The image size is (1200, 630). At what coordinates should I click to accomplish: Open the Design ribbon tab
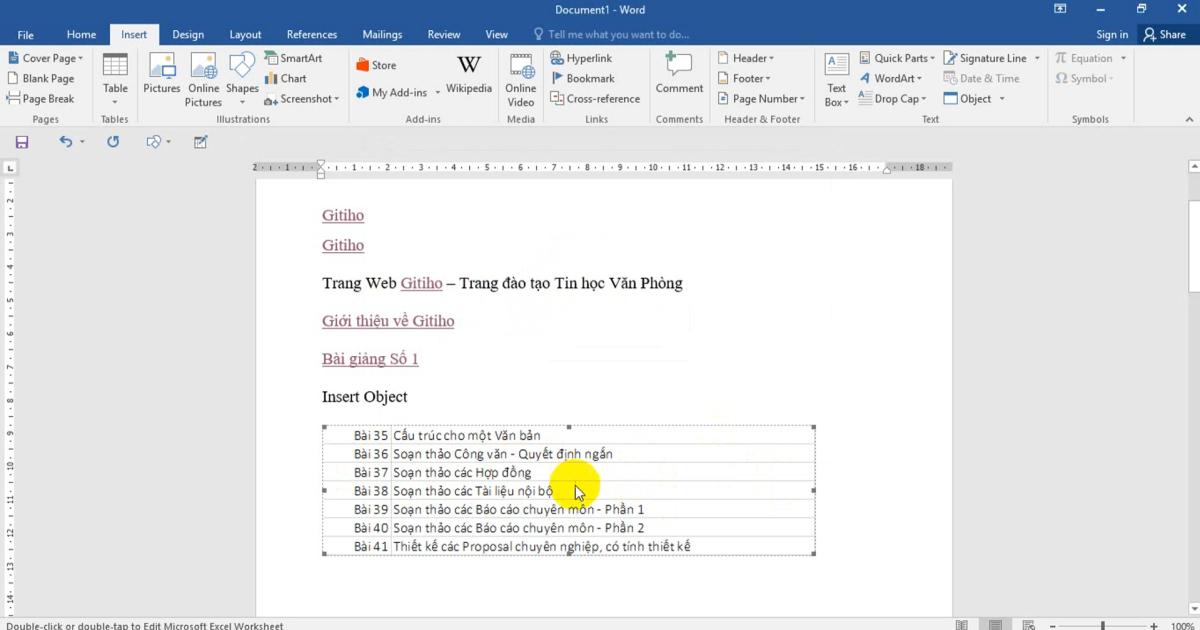pos(188,33)
